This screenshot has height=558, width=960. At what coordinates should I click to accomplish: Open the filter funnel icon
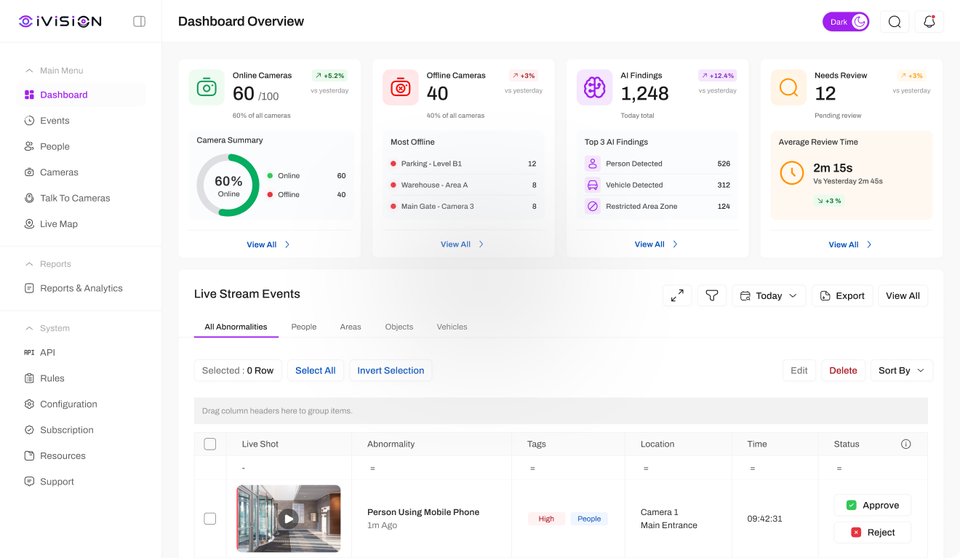coord(711,296)
